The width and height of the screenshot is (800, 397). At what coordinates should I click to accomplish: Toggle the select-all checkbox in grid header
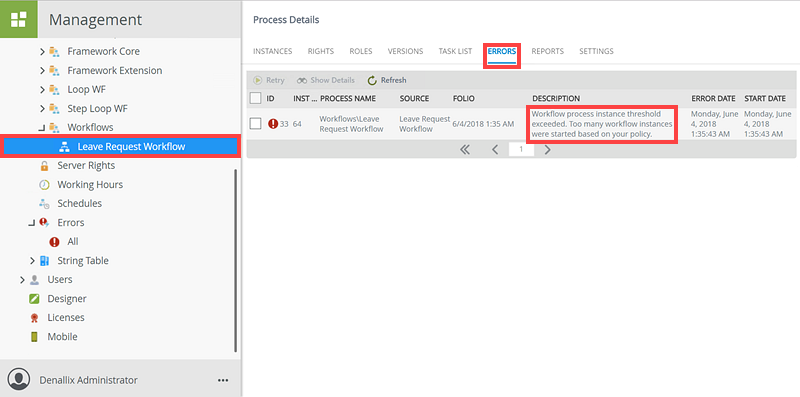click(x=256, y=98)
